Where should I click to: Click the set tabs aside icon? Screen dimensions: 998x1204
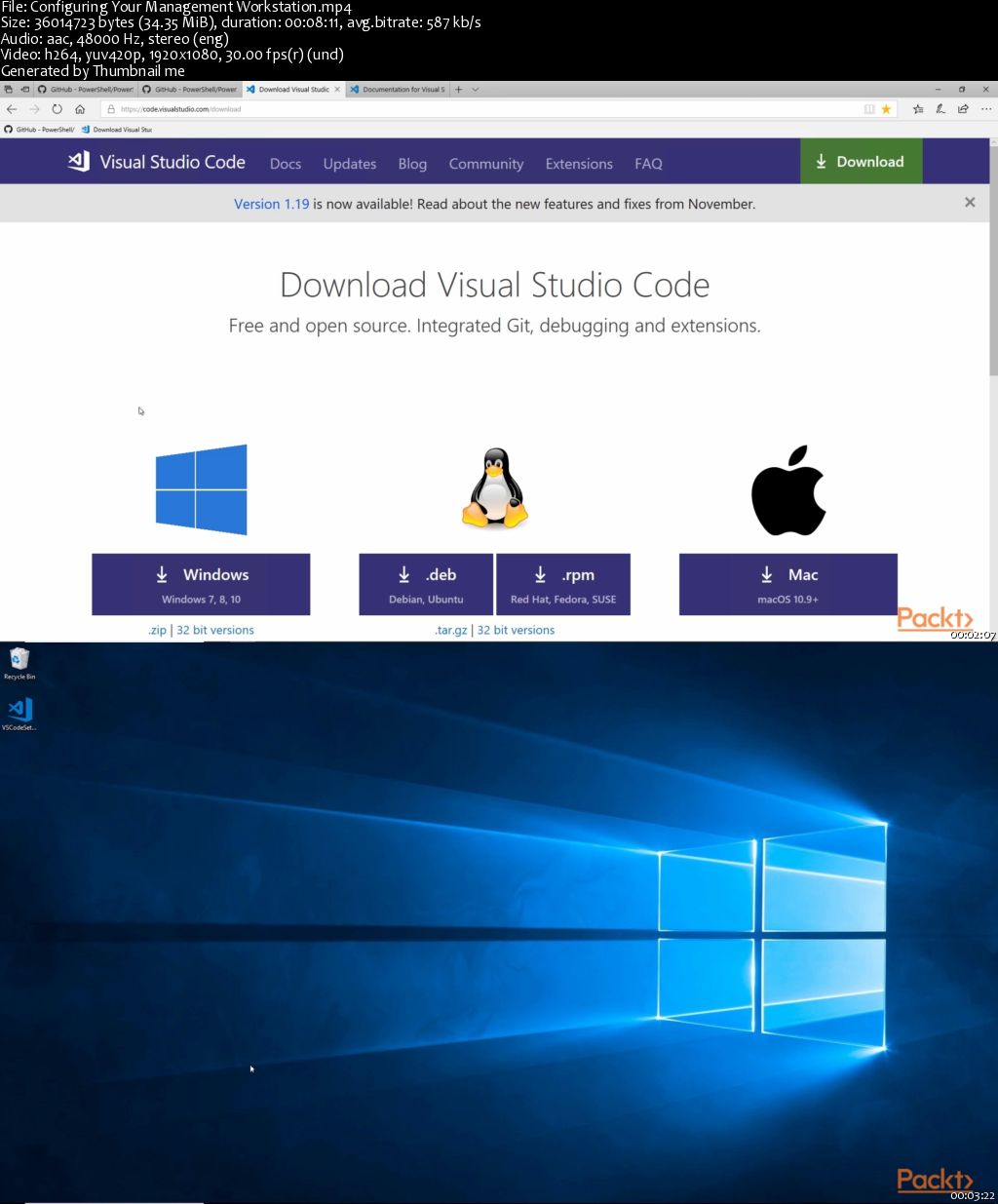pos(25,89)
